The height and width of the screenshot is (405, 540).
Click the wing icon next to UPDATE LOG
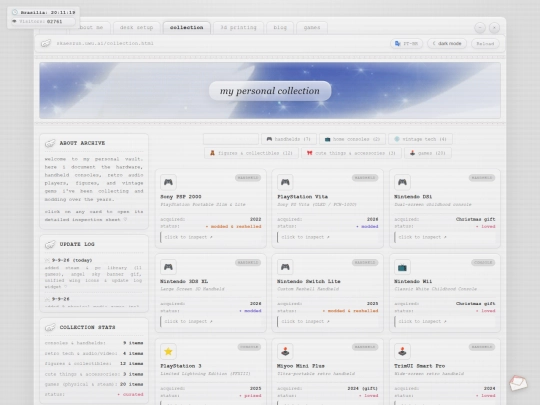50,244
